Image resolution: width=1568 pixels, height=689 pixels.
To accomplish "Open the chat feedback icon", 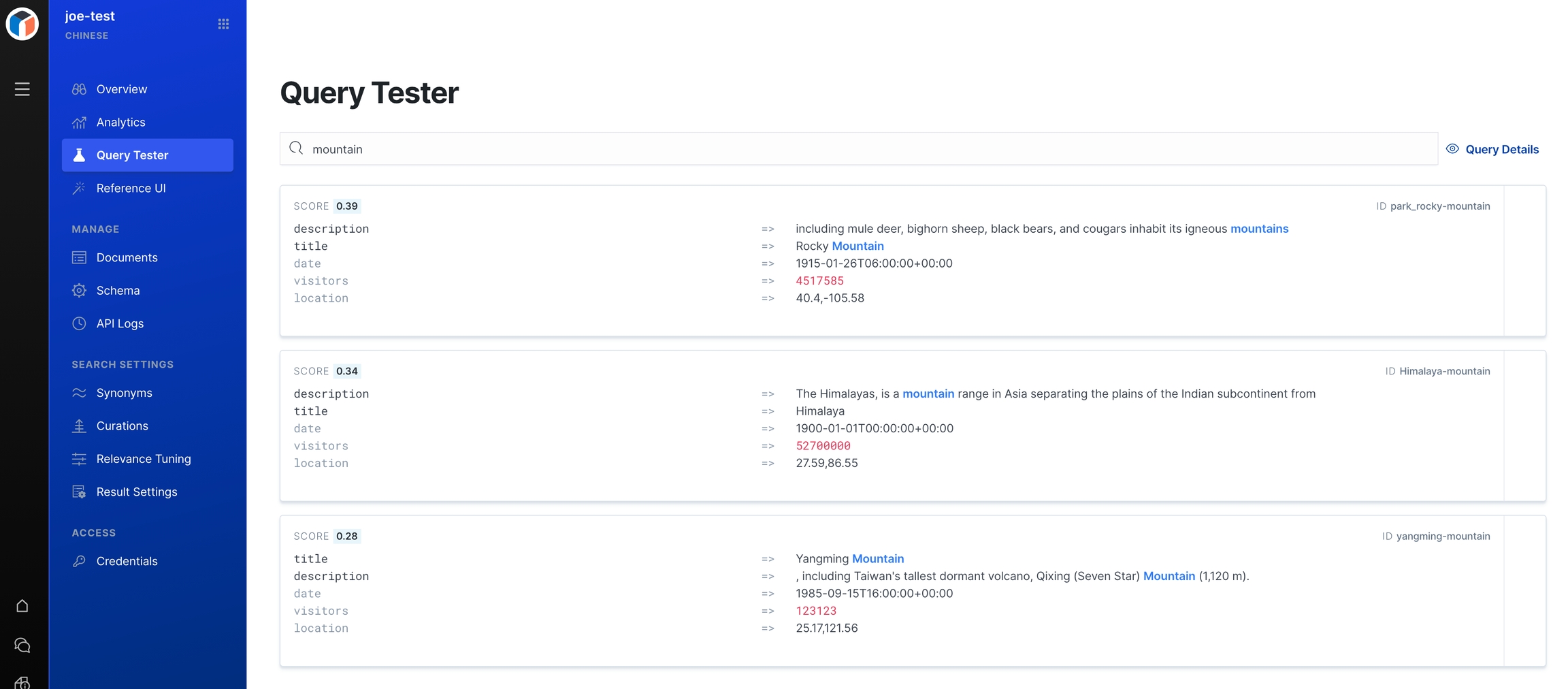I will pos(22,645).
